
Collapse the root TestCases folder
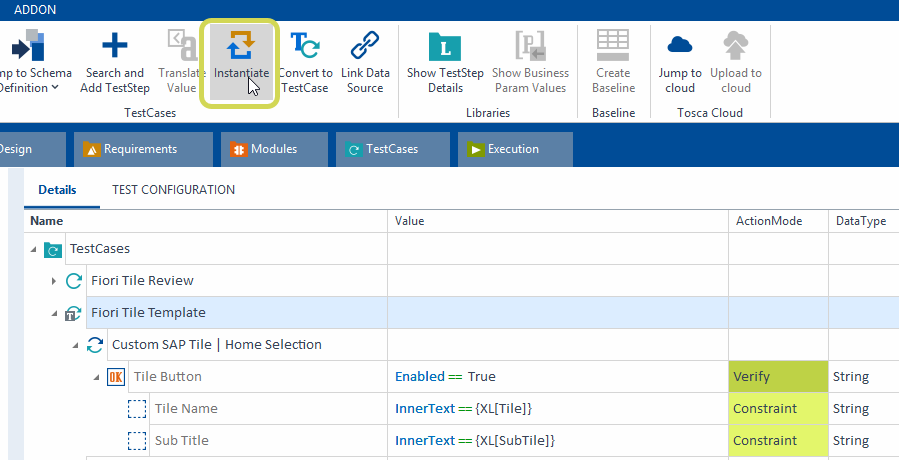[x=34, y=249]
